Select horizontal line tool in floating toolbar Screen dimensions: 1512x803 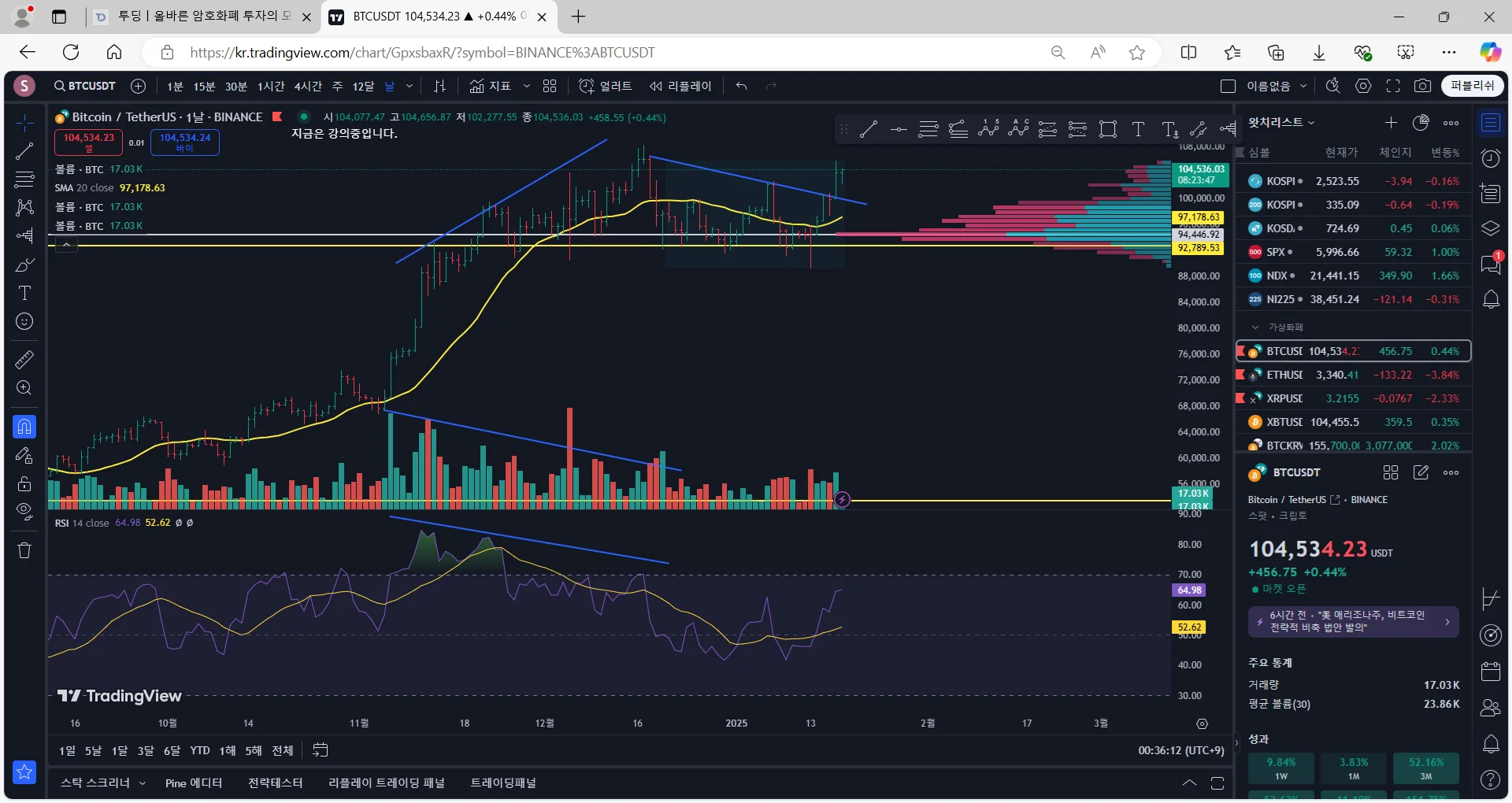pos(899,130)
